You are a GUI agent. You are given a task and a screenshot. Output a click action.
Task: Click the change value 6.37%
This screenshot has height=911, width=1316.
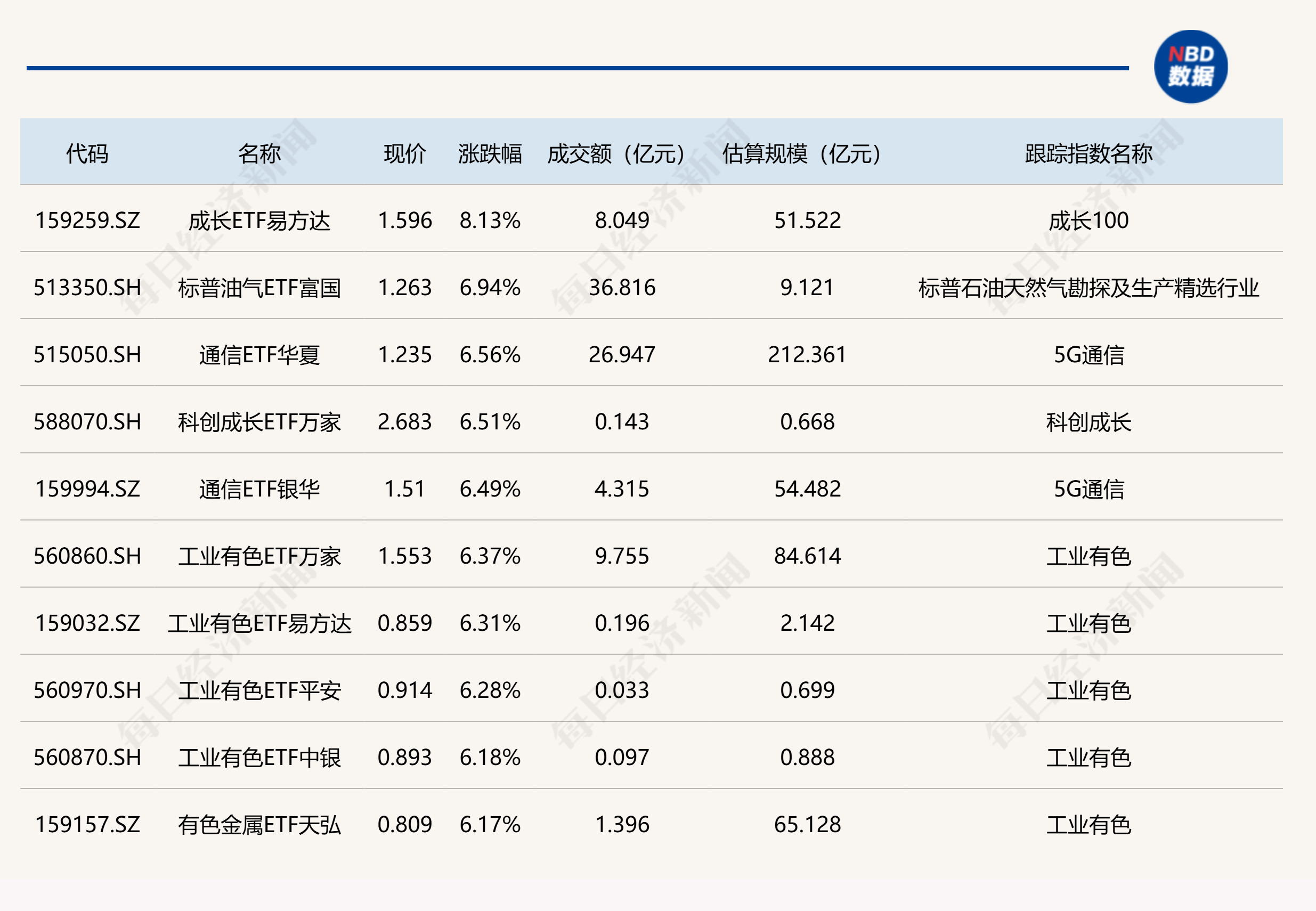(490, 556)
